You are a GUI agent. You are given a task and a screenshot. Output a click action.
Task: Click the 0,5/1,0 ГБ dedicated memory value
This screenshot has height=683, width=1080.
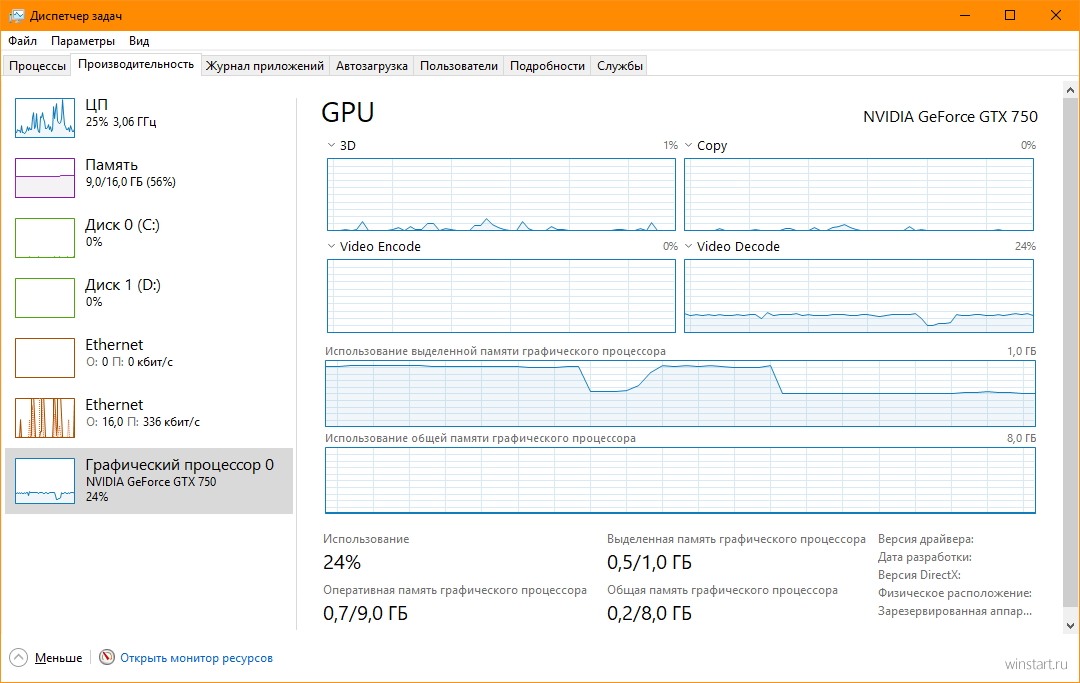(x=649, y=563)
